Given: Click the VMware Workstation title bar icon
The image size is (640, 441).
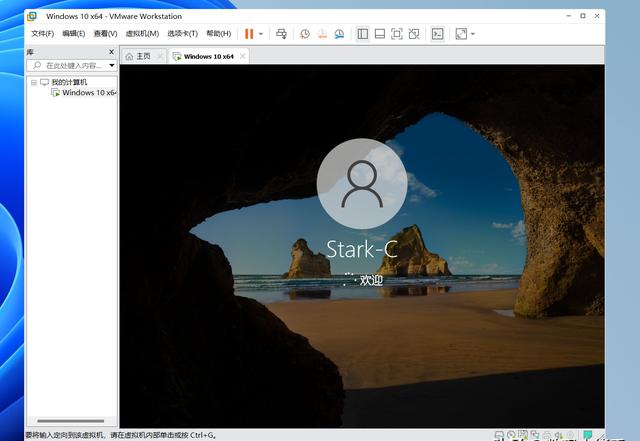Looking at the screenshot, I should pyautogui.click(x=32, y=16).
